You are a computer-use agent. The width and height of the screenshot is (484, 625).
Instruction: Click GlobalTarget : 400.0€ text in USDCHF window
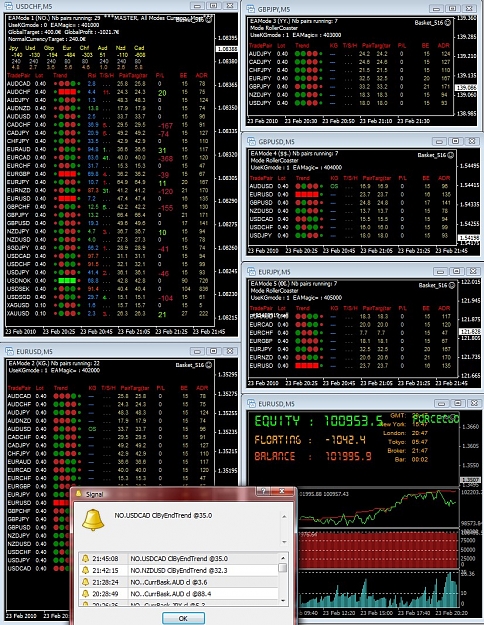pyautogui.click(x=35, y=32)
